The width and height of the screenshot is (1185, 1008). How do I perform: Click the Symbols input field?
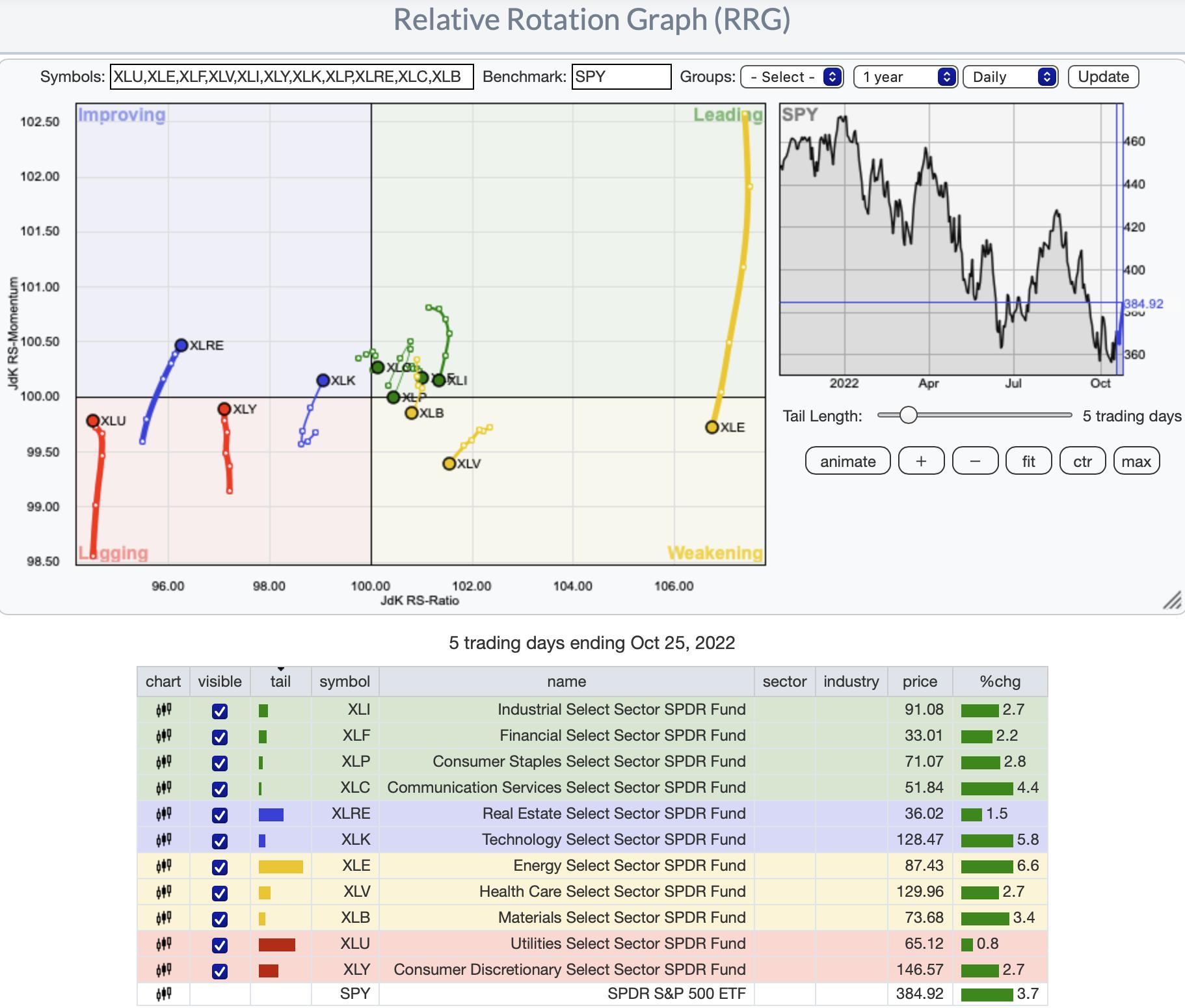[292, 77]
